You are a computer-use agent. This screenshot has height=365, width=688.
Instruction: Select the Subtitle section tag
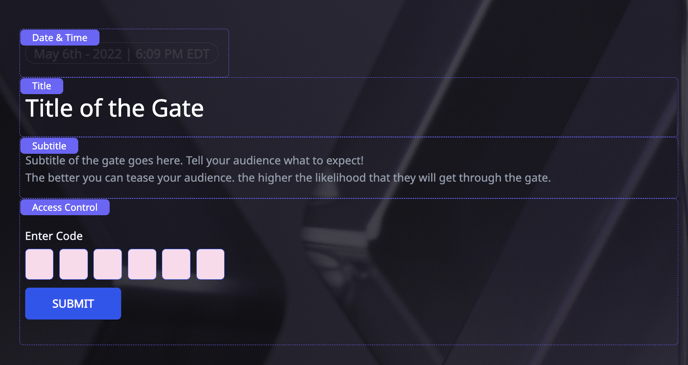49,146
